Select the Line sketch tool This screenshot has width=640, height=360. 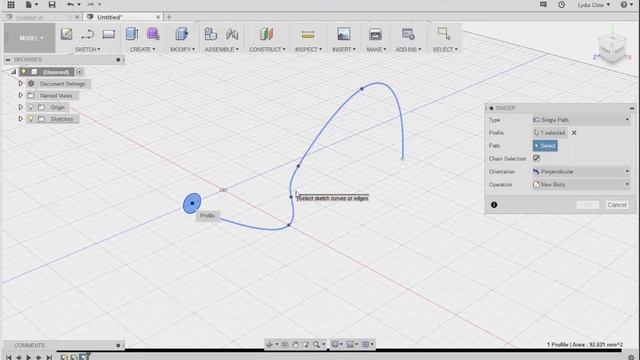(87, 34)
